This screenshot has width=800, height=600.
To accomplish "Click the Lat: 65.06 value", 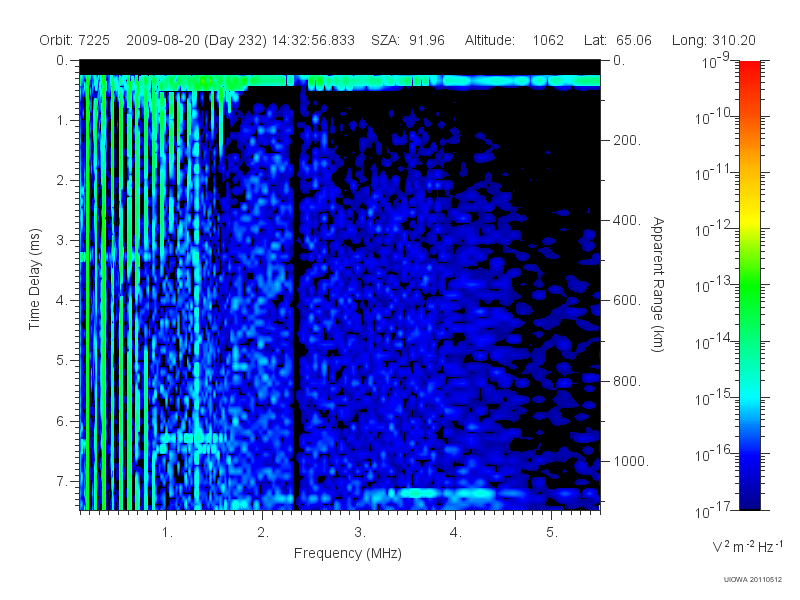I will point(618,40).
